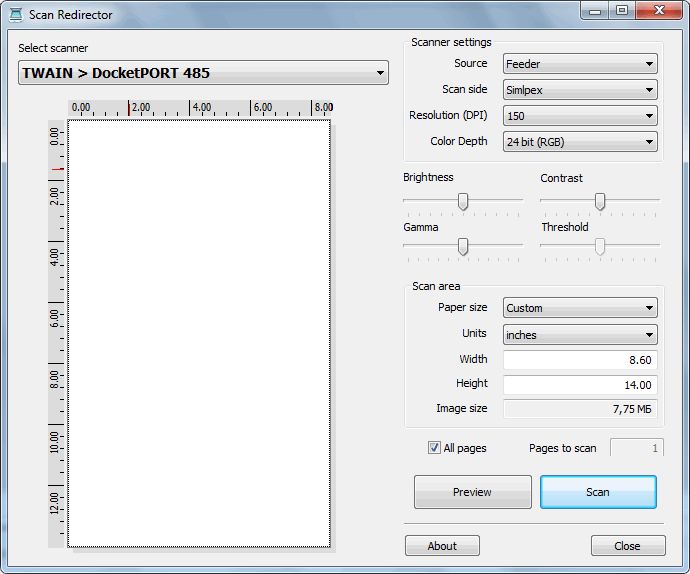Expand the Source dropdown
The width and height of the screenshot is (690, 574).
click(x=580, y=64)
